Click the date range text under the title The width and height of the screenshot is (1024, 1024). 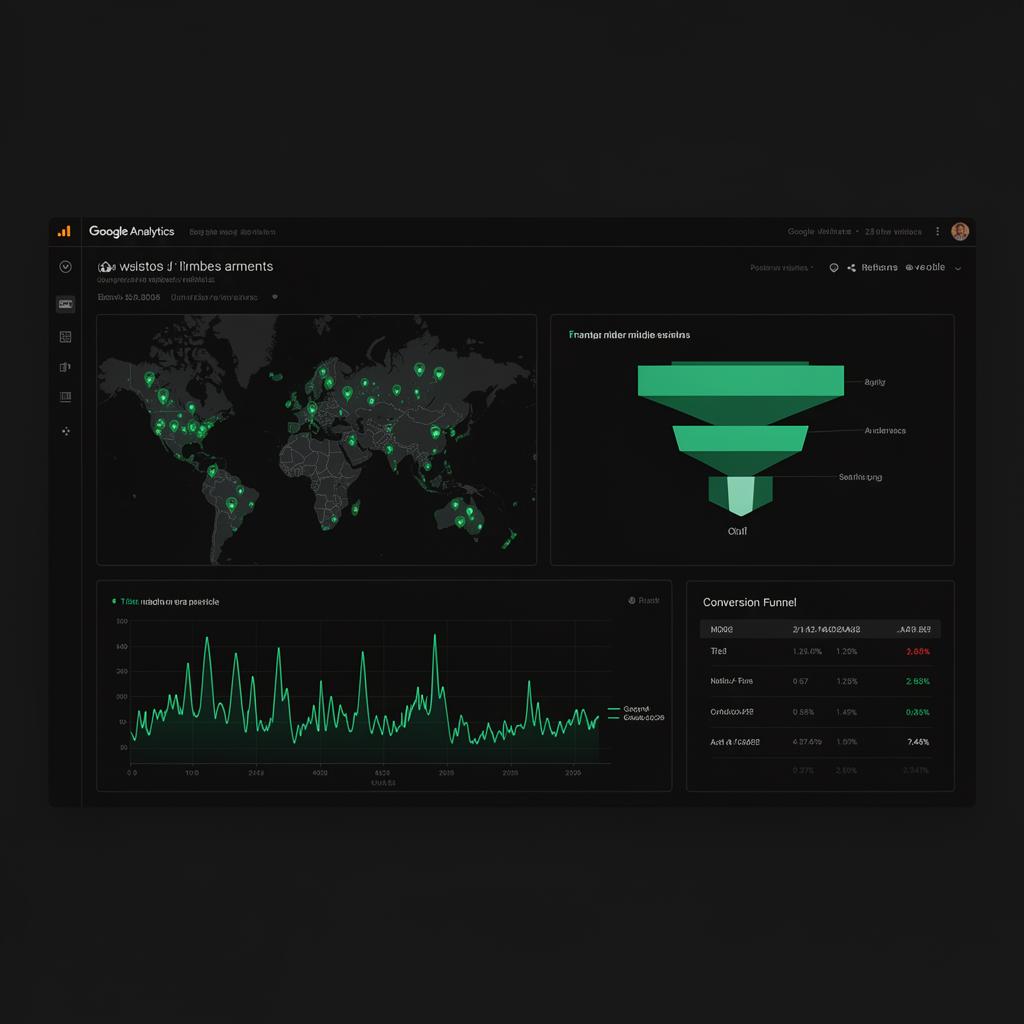[x=129, y=297]
